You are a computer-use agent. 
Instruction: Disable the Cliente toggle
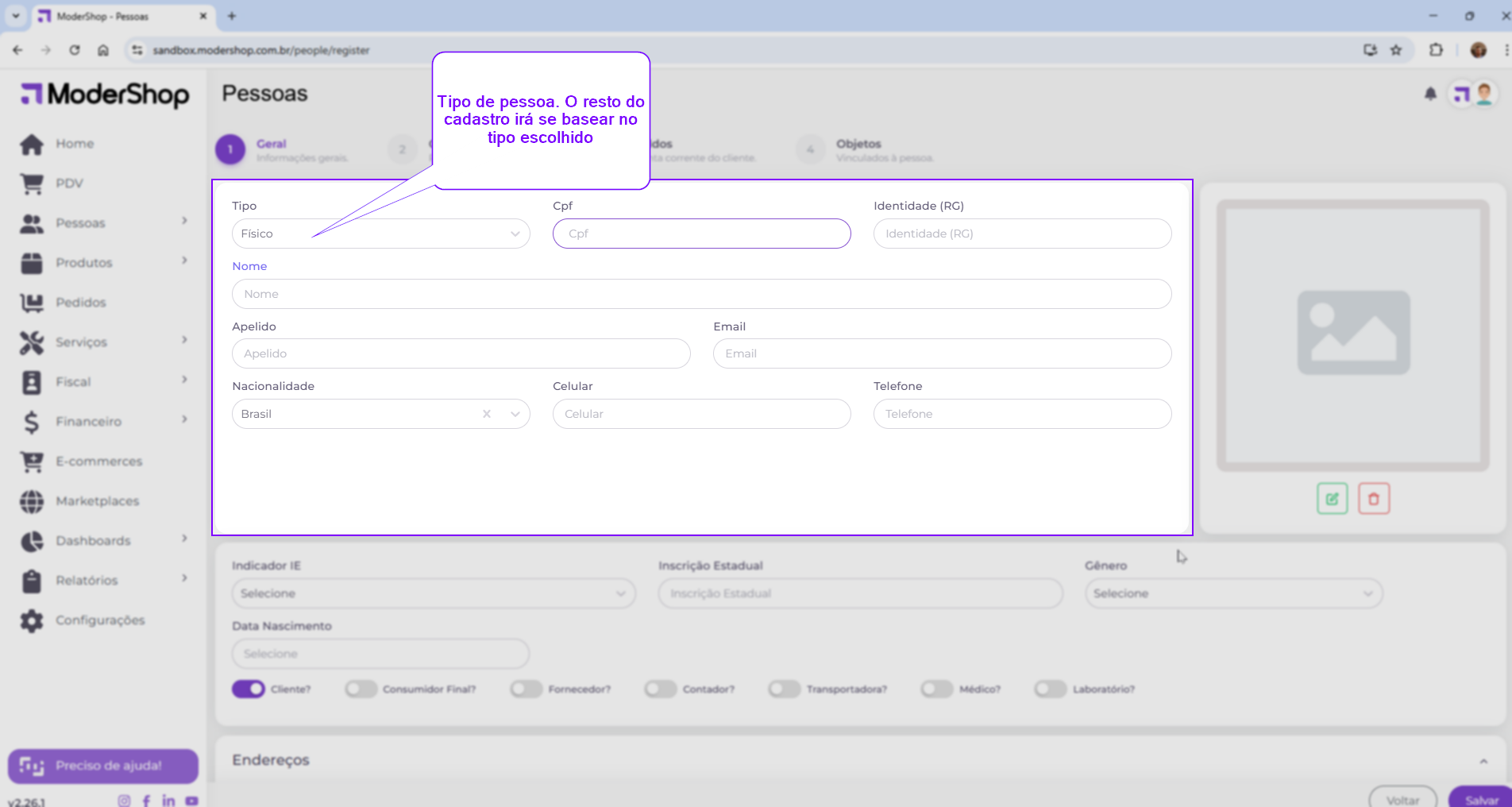(x=249, y=689)
